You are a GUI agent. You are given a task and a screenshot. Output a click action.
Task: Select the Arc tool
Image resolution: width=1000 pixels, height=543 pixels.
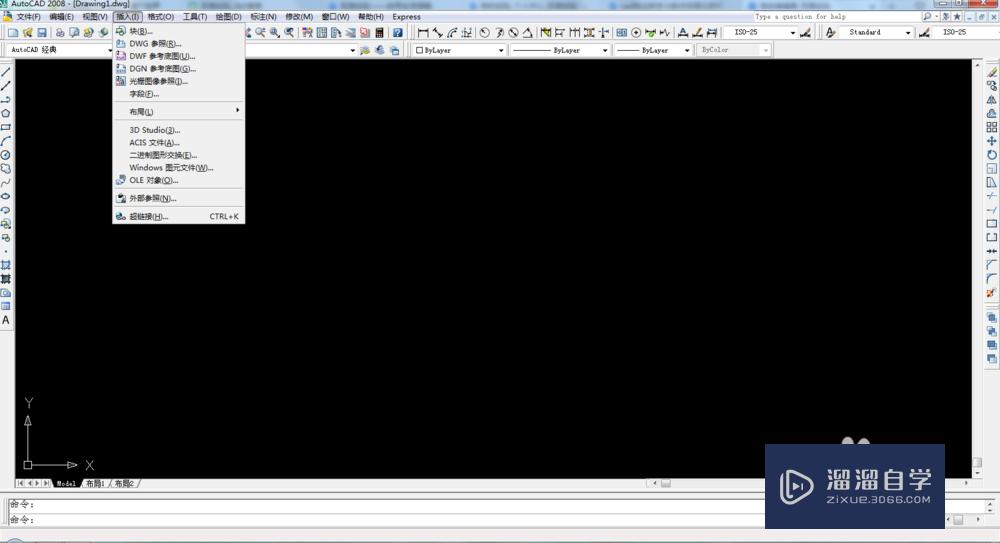6,141
